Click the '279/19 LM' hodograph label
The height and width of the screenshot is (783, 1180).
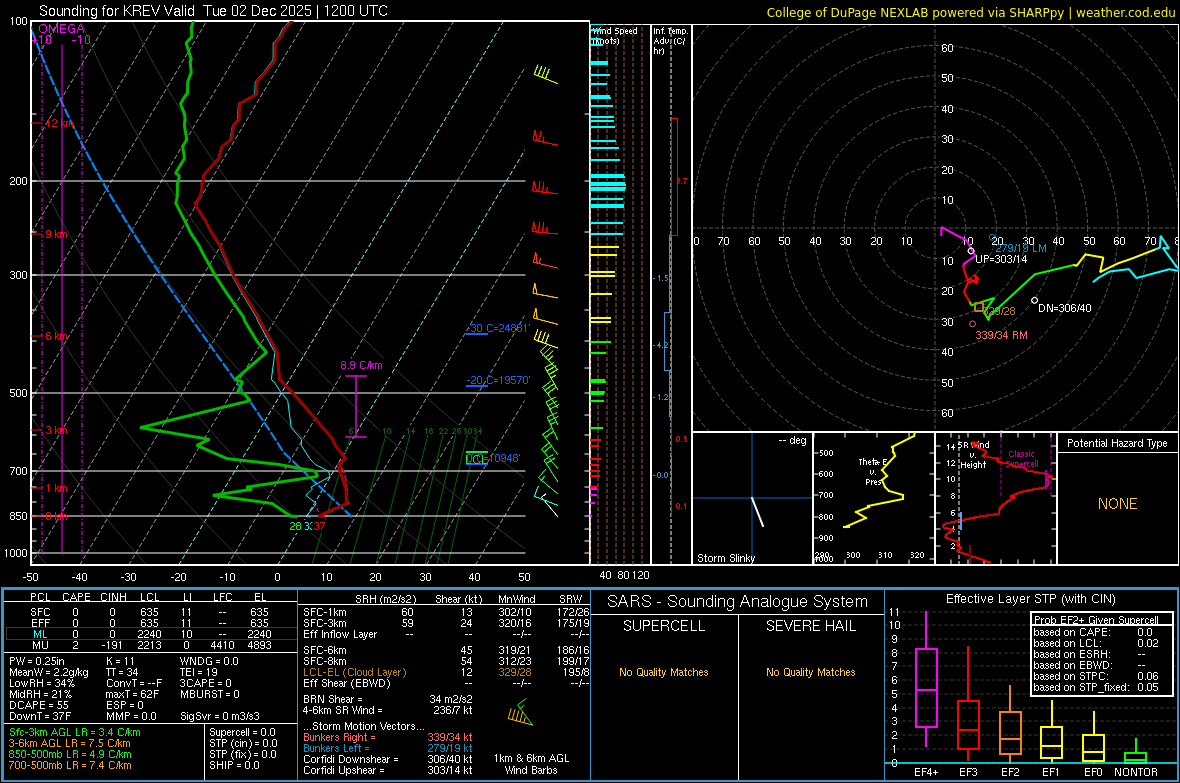pyautogui.click(x=1020, y=248)
